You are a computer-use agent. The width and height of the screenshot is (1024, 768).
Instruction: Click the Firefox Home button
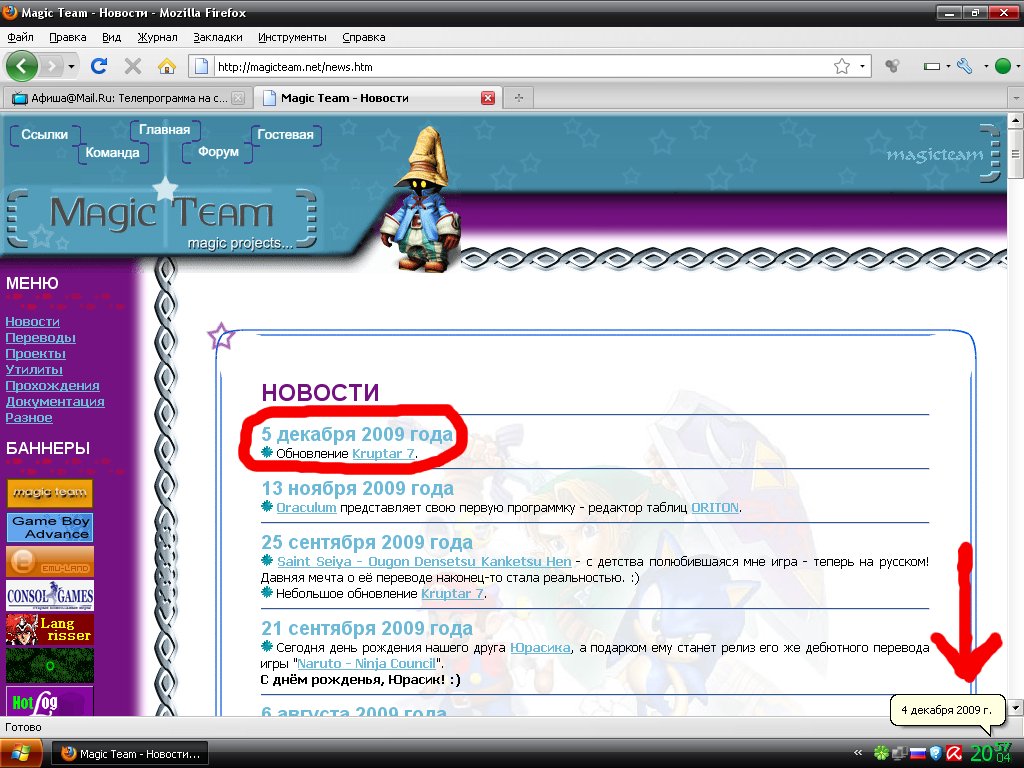click(167, 66)
